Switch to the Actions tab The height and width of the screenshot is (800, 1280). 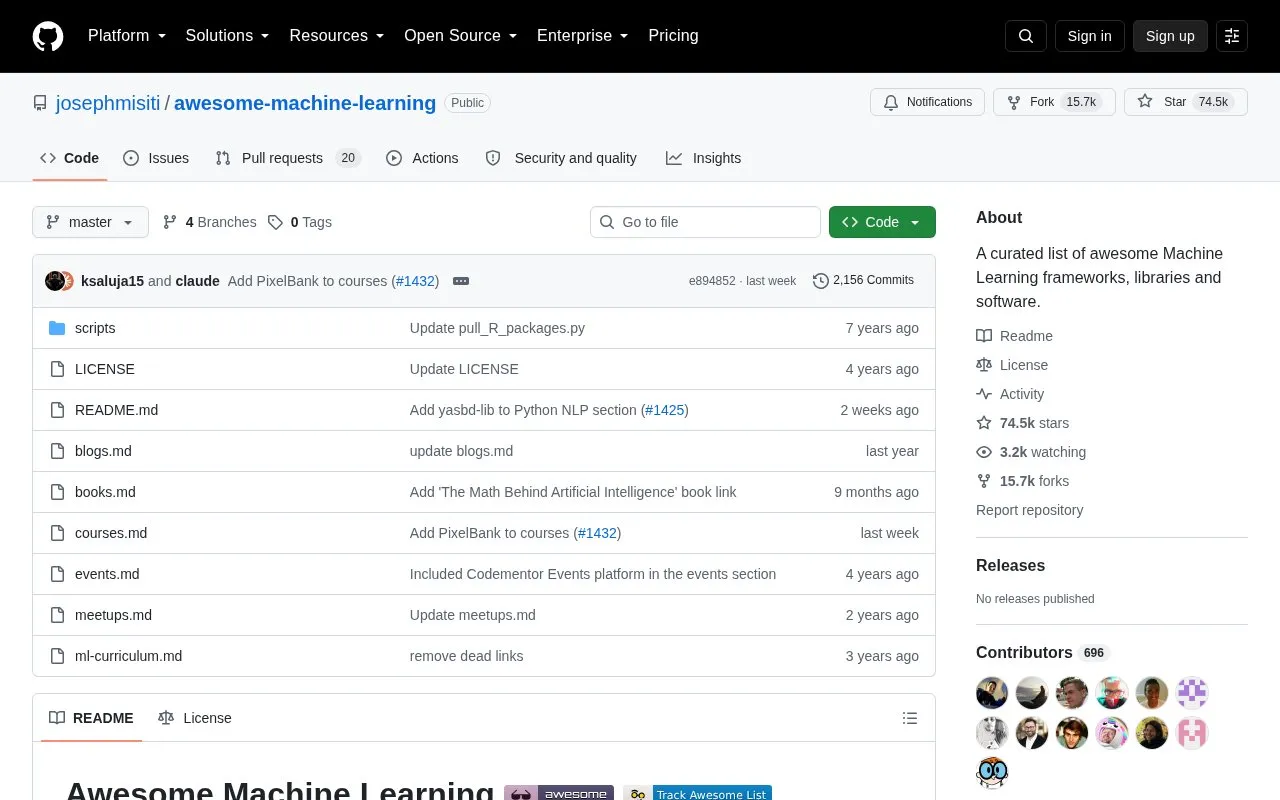[422, 158]
